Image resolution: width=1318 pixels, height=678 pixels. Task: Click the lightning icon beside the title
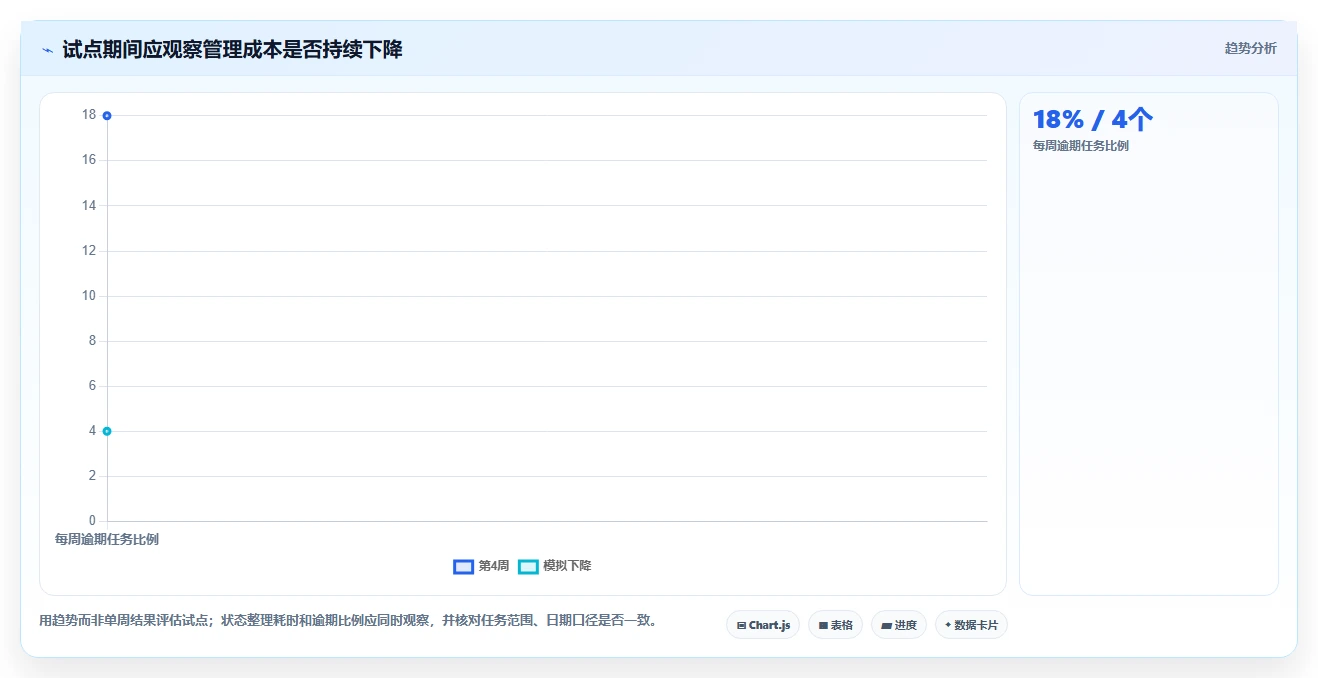(47, 50)
